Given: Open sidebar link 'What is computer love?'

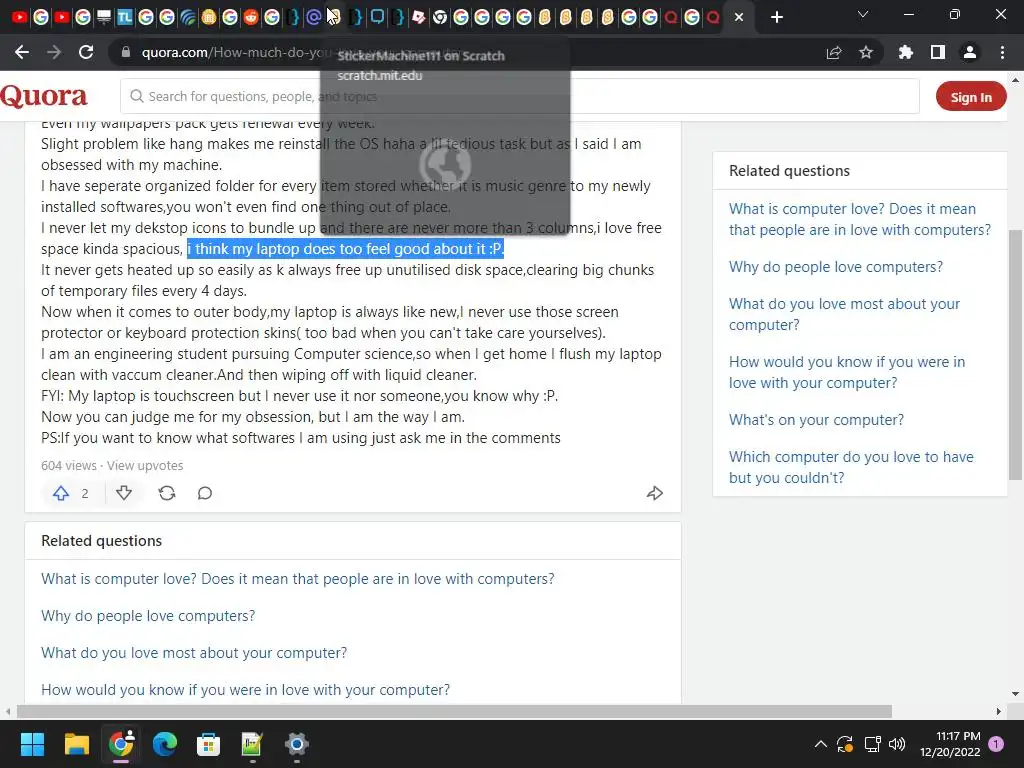Looking at the screenshot, I should pyautogui.click(x=859, y=219).
